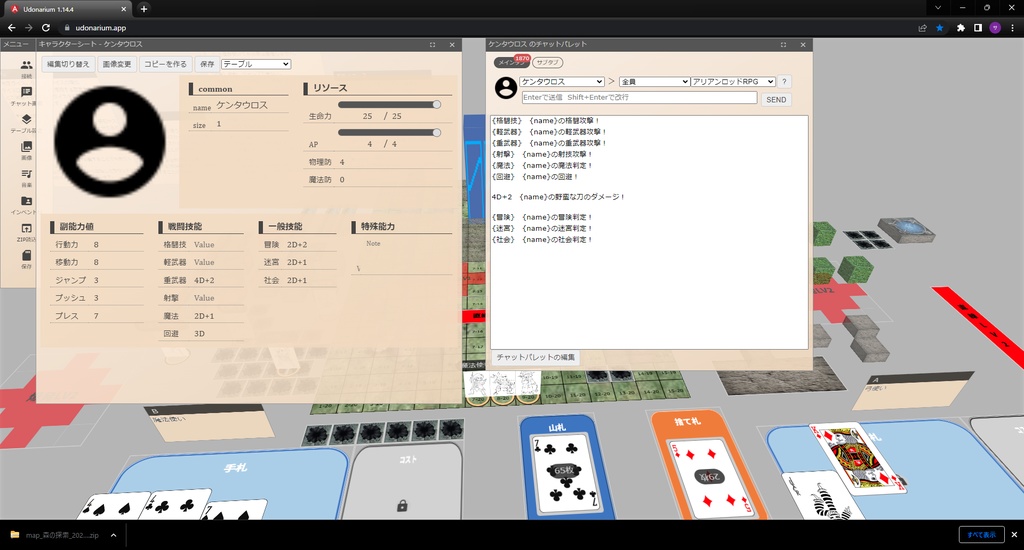Open the テーブル location dropdown
Screen dimensions: 1024x550
[256, 64]
